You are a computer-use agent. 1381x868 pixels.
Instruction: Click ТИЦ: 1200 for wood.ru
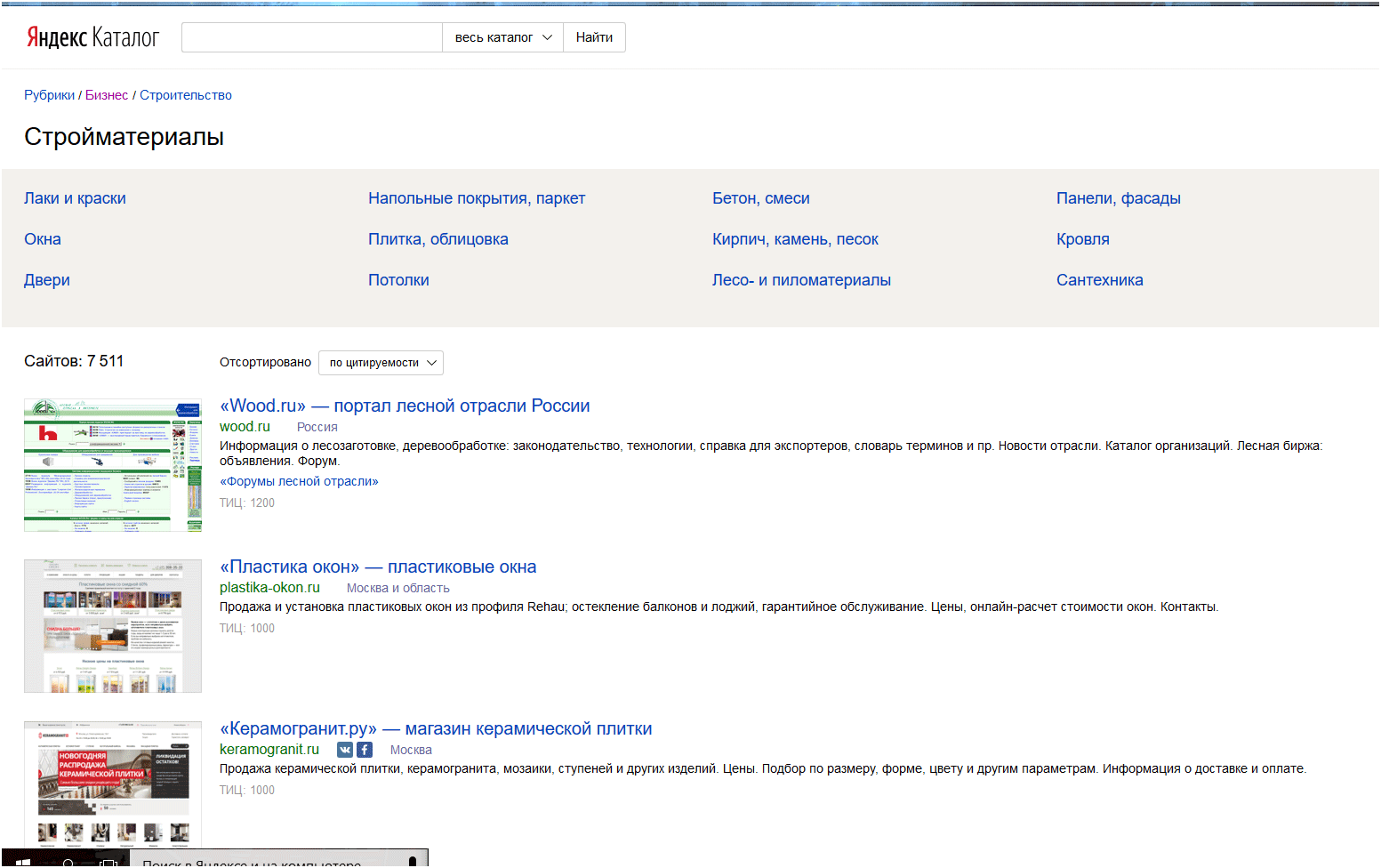point(247,503)
